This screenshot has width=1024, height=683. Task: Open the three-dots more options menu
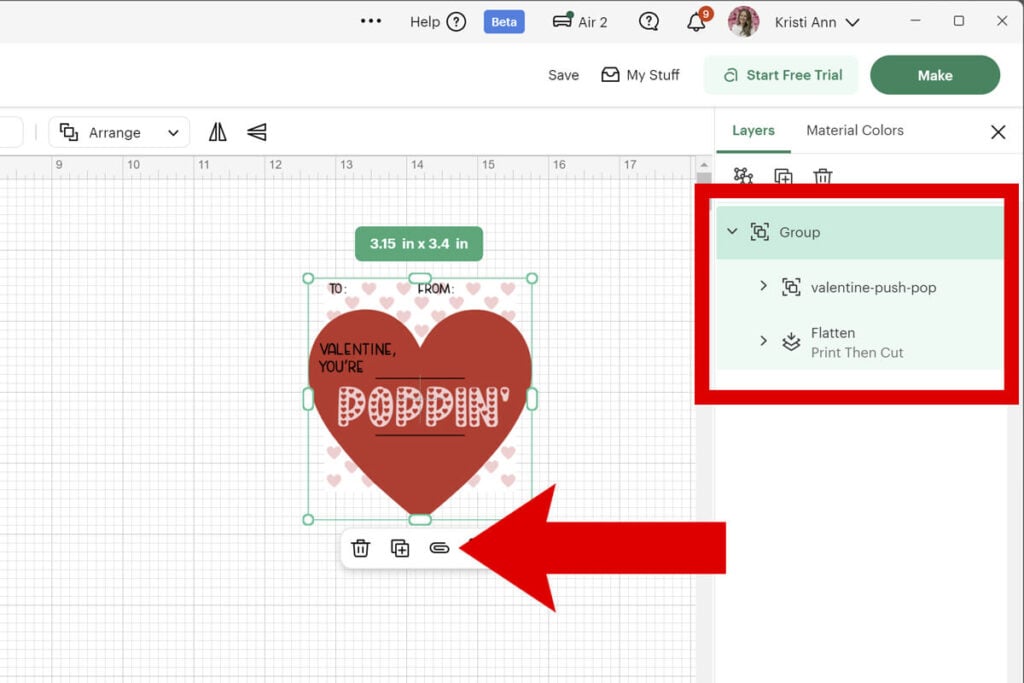[371, 21]
